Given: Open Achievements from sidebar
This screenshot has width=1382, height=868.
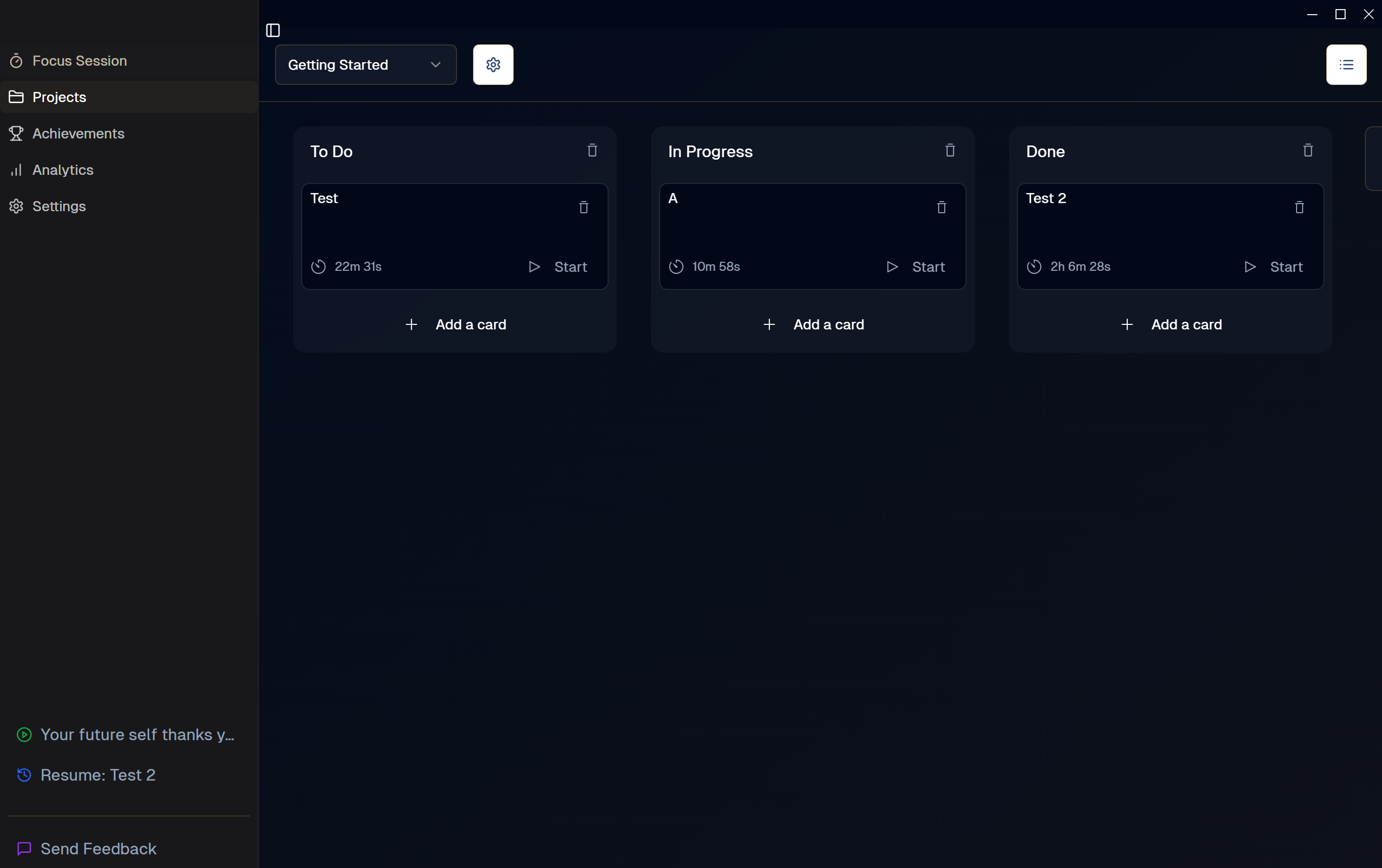Looking at the screenshot, I should 78,134.
